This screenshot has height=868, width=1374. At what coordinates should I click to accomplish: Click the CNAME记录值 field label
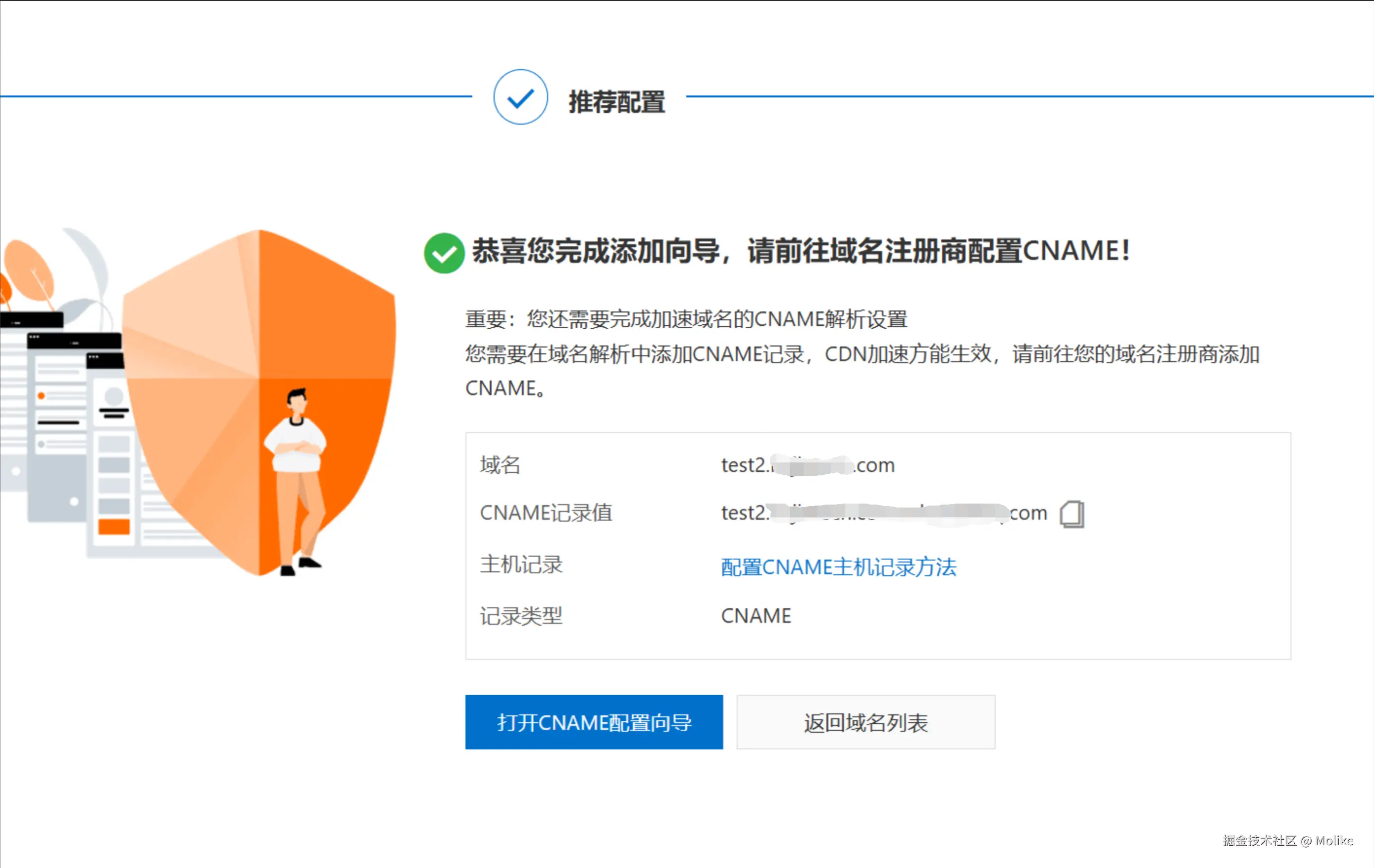click(x=546, y=513)
